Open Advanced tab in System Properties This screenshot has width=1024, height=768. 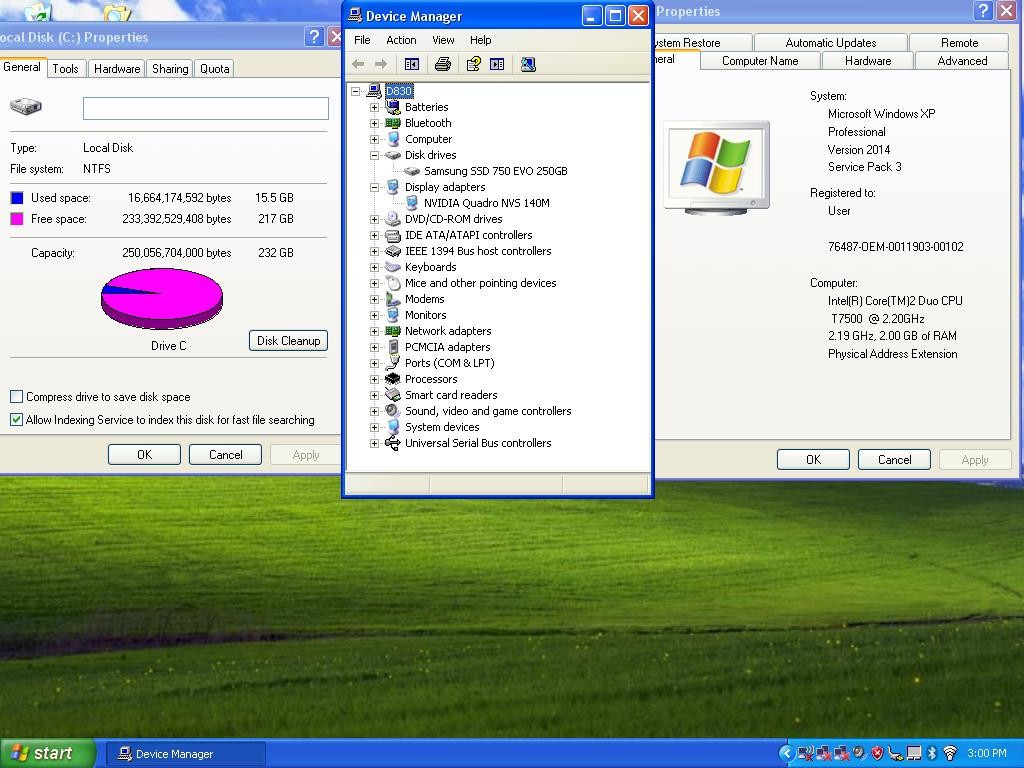tap(962, 61)
